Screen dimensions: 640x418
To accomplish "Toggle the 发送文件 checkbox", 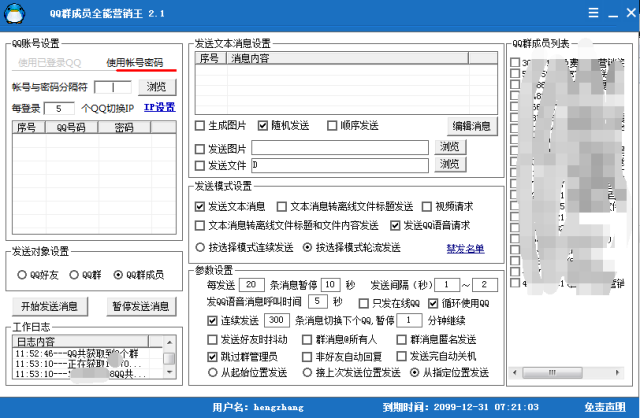I will [x=200, y=166].
